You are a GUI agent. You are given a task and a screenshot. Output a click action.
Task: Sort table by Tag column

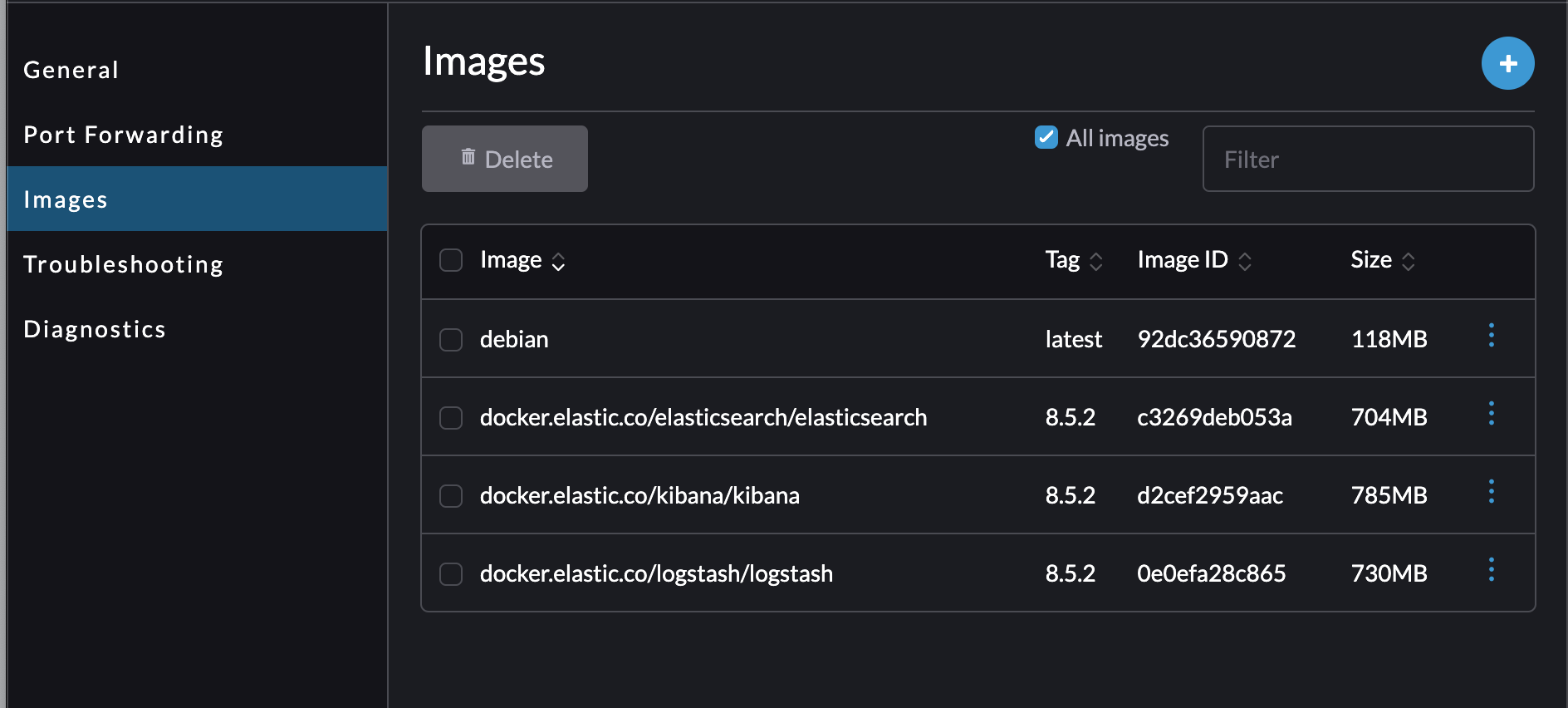(1074, 260)
